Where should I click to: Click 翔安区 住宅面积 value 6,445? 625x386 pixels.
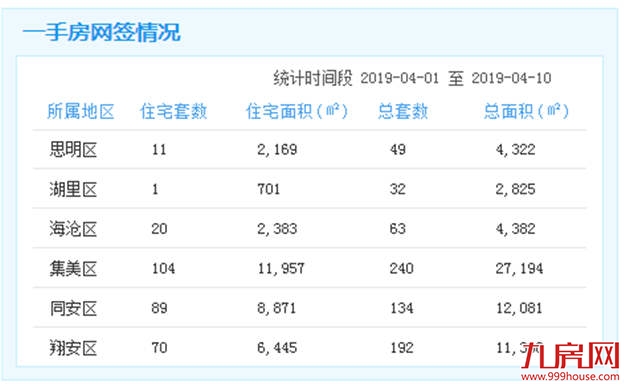click(x=277, y=348)
